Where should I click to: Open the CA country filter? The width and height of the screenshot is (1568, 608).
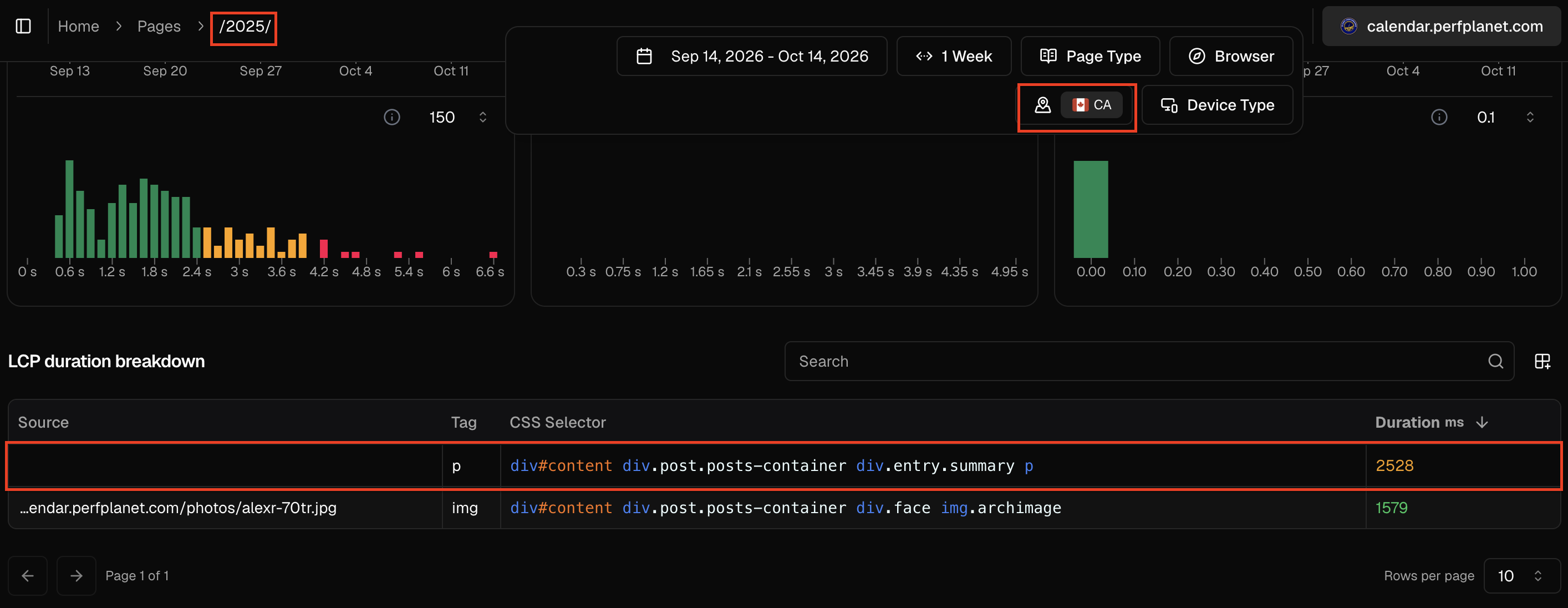point(1076,105)
